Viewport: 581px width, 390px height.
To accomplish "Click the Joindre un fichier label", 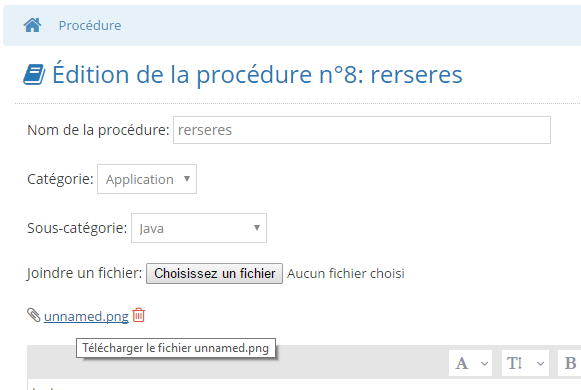I will tap(84, 273).
